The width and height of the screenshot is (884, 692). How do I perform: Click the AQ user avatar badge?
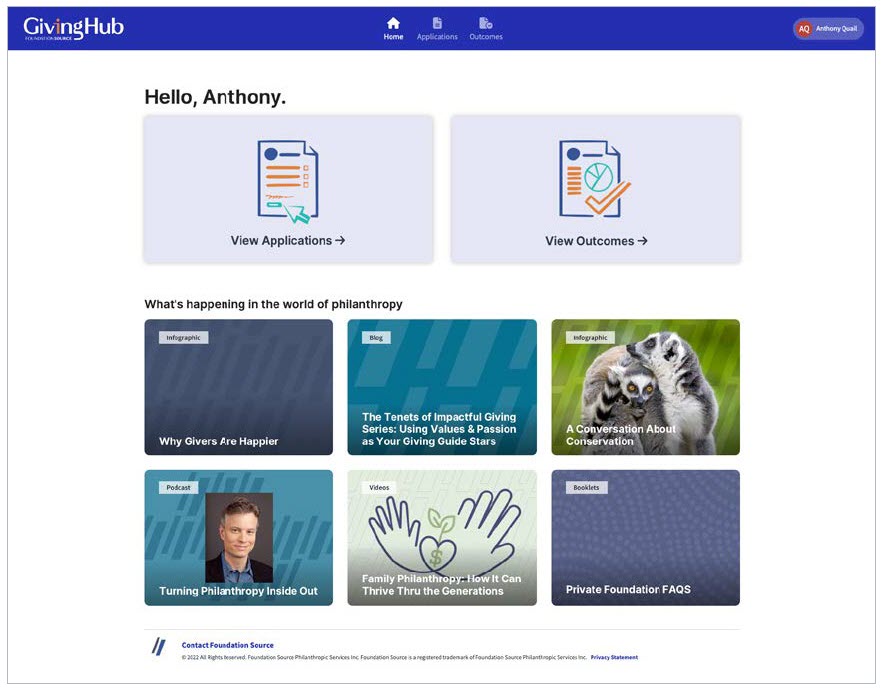(x=804, y=29)
